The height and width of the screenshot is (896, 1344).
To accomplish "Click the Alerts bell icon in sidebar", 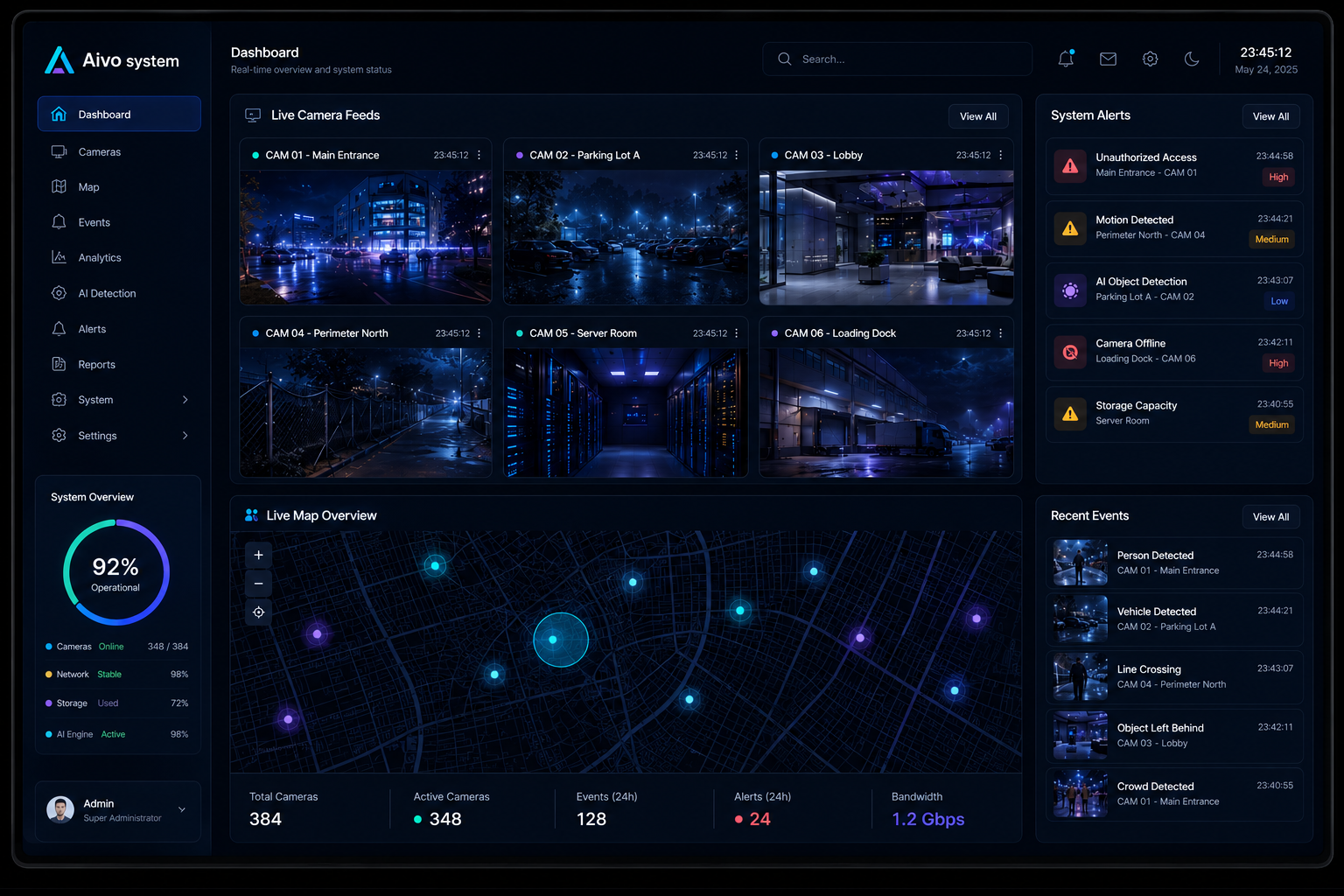I will (x=59, y=329).
